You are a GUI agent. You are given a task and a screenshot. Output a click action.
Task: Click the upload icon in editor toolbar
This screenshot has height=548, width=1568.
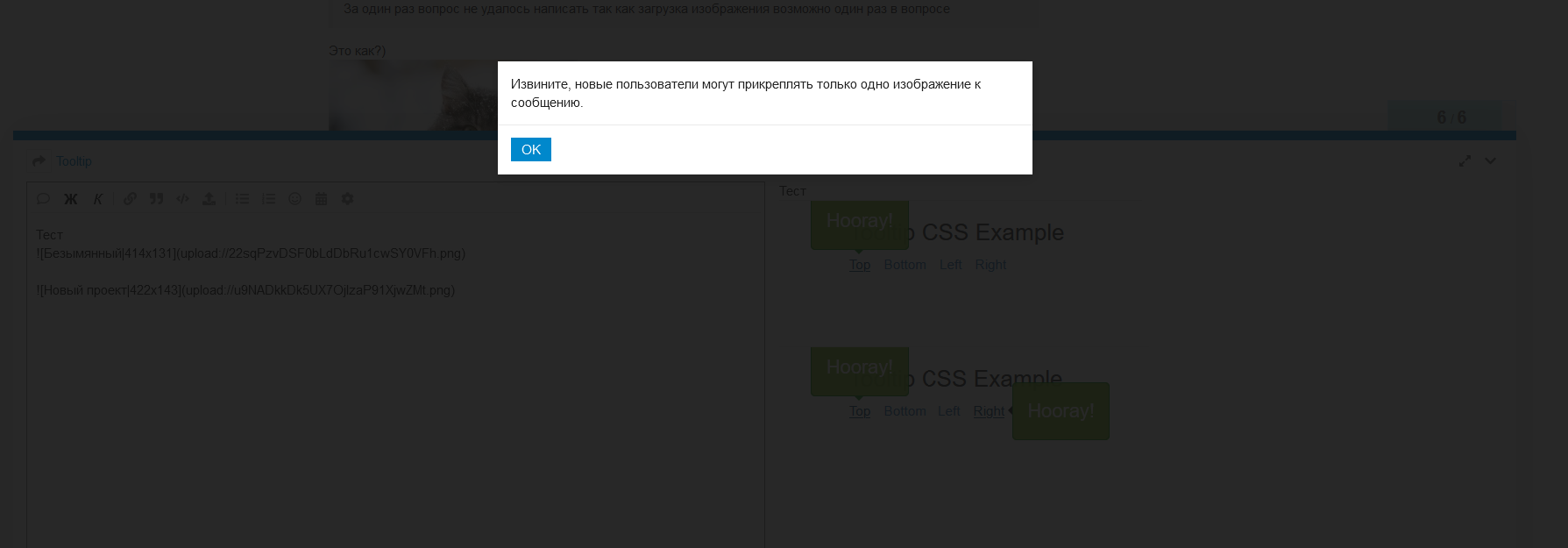(x=209, y=199)
